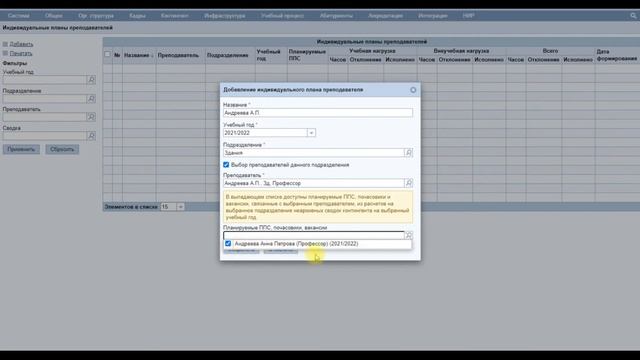The height and width of the screenshot is (360, 640).
Task: Sort by Название column header arrow
Action: tap(152, 56)
